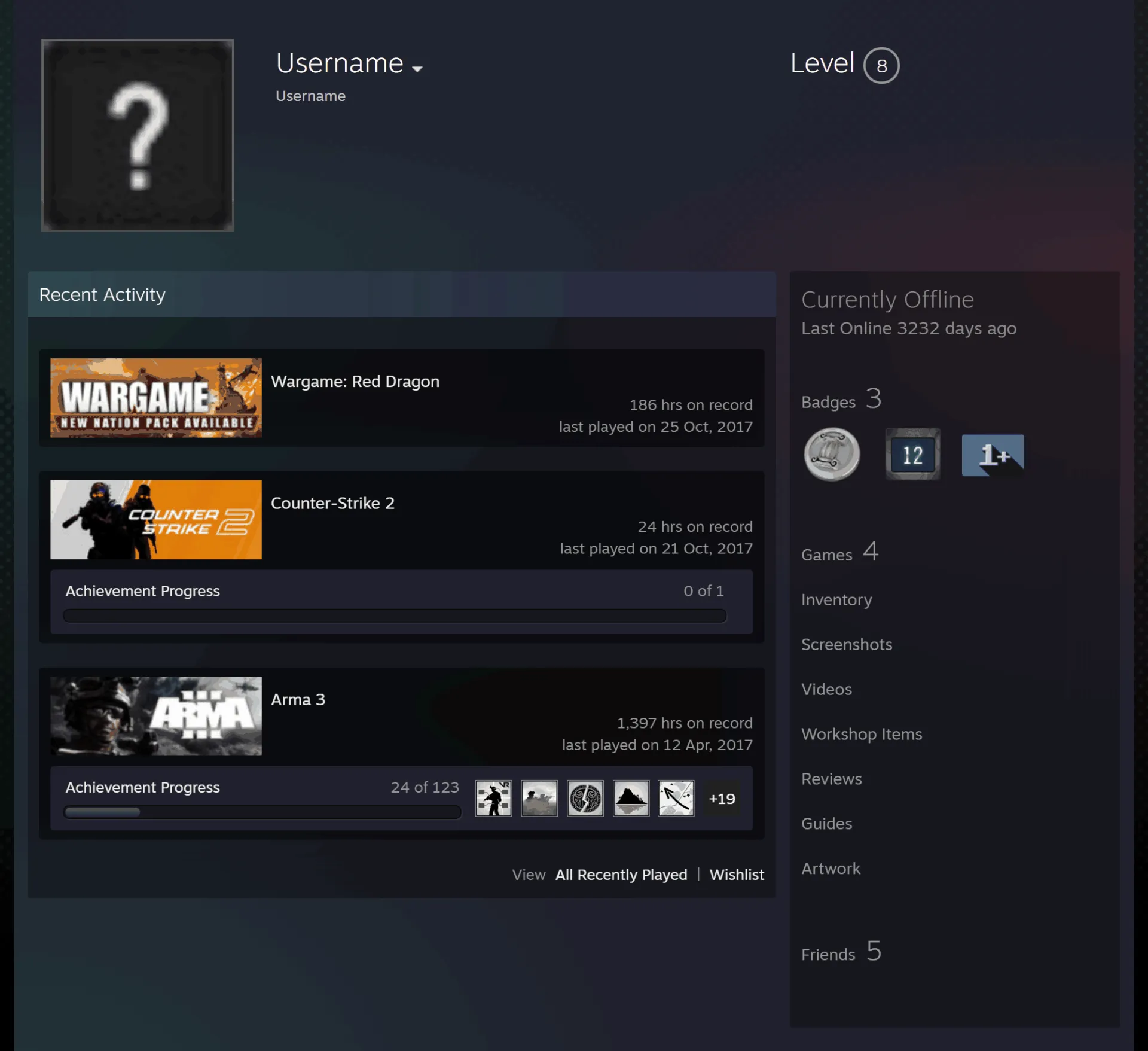Click the Arma 3 achievement progress bar
The height and width of the screenshot is (1051, 1148).
pyautogui.click(x=262, y=812)
